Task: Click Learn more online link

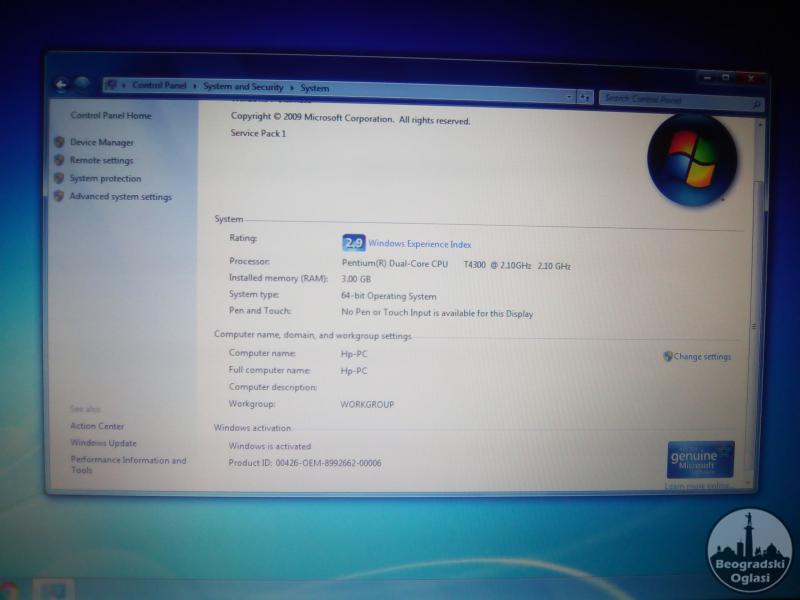Action: 697,486
